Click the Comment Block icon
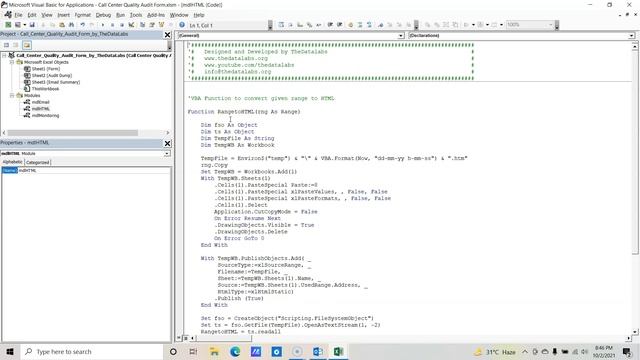The height and width of the screenshot is (360, 640). point(360,25)
